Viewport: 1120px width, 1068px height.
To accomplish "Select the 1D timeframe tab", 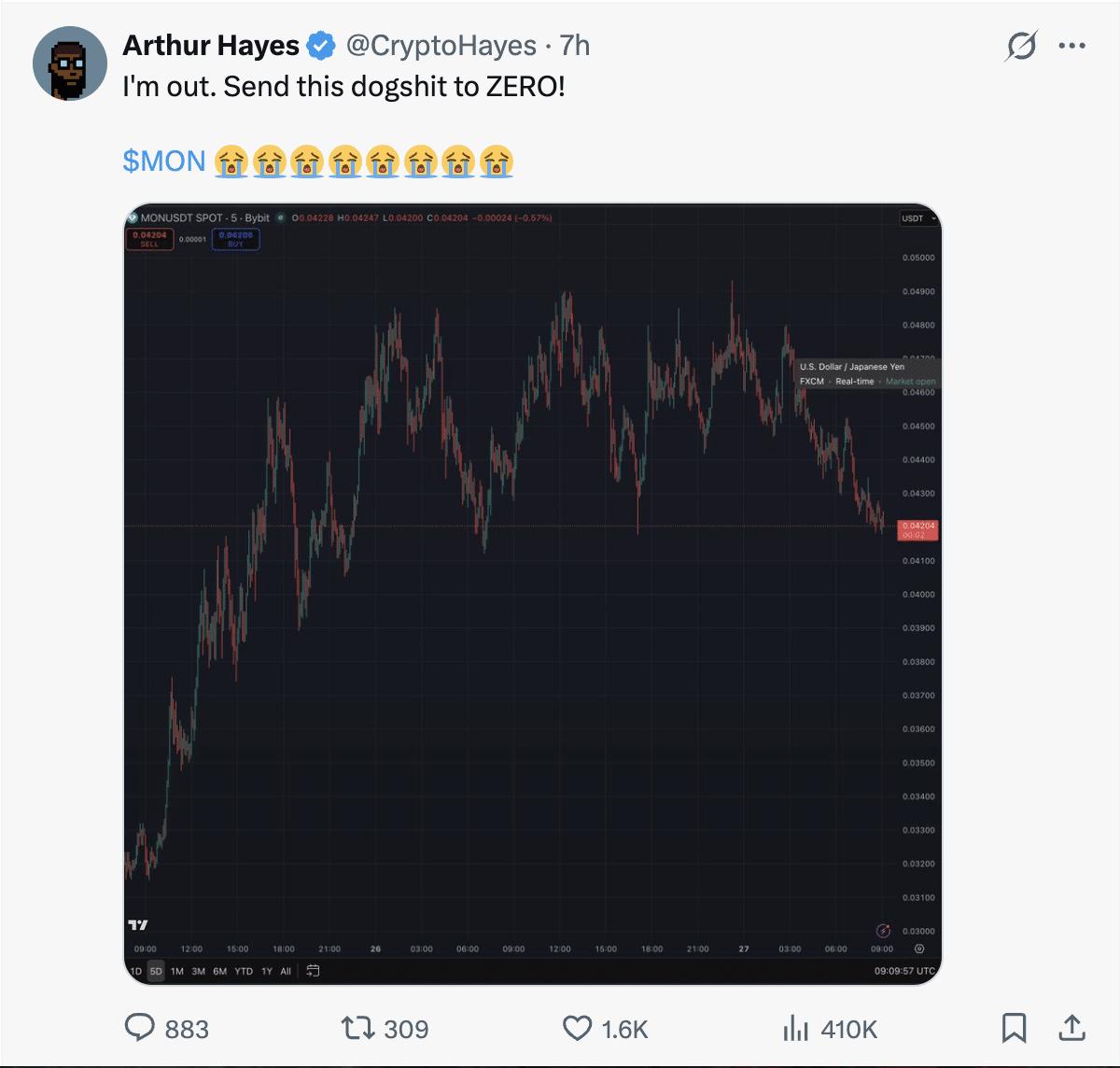I will tap(136, 971).
